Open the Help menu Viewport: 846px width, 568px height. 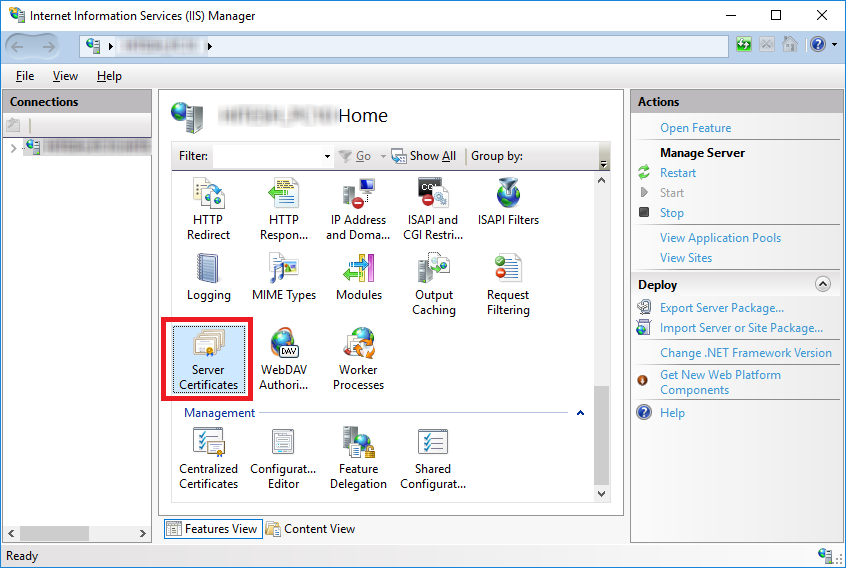point(109,76)
